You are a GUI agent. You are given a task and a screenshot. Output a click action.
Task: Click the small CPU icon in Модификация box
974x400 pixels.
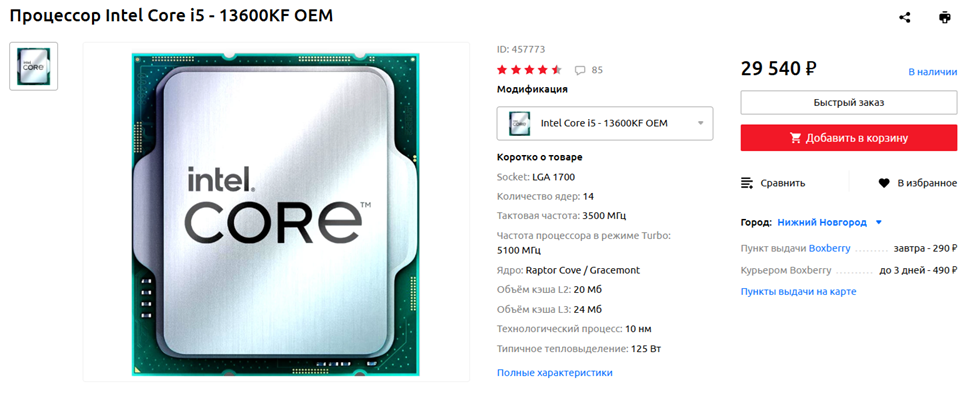point(519,123)
